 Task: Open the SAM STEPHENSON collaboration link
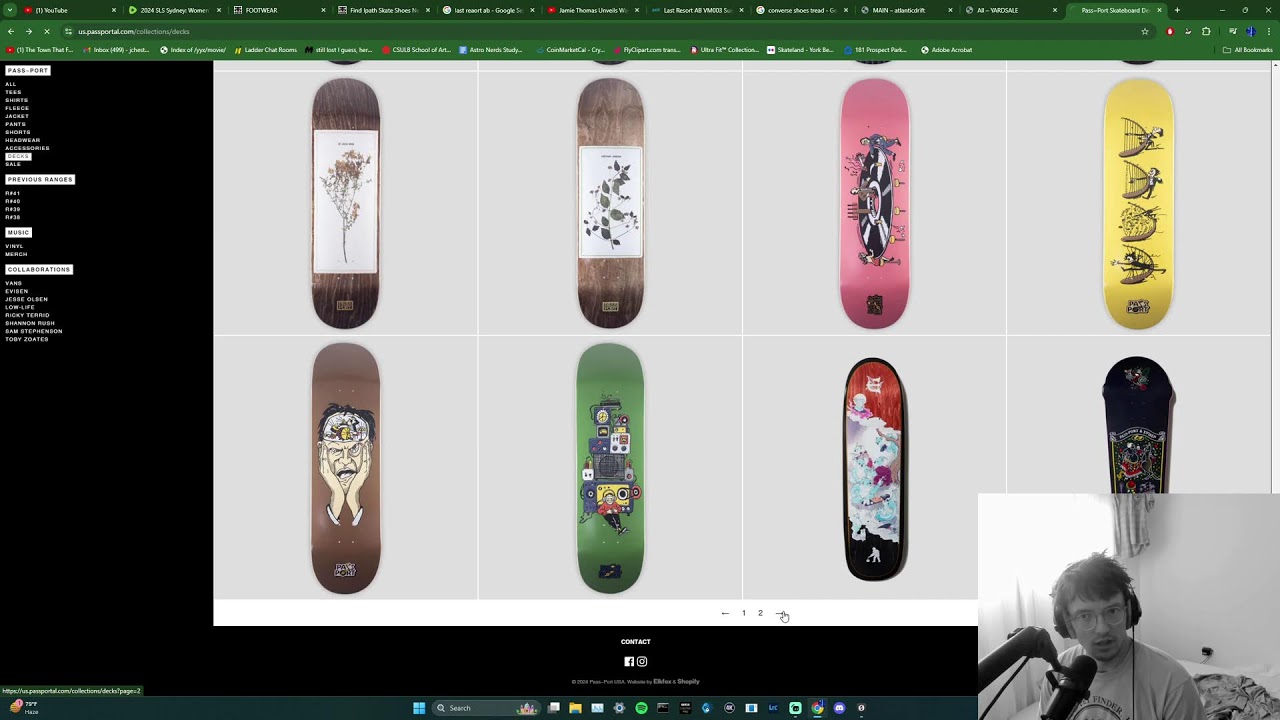(34, 331)
